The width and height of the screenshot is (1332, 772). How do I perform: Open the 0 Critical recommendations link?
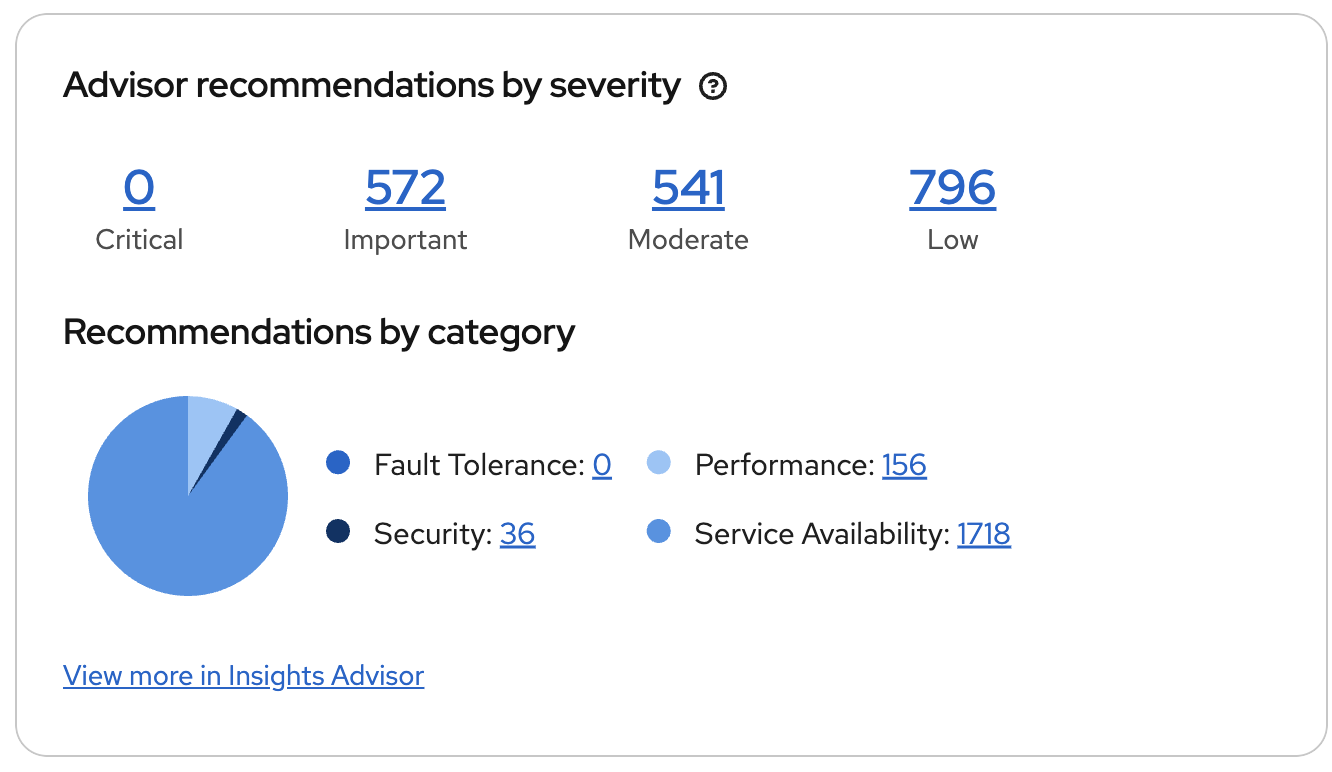click(x=139, y=188)
